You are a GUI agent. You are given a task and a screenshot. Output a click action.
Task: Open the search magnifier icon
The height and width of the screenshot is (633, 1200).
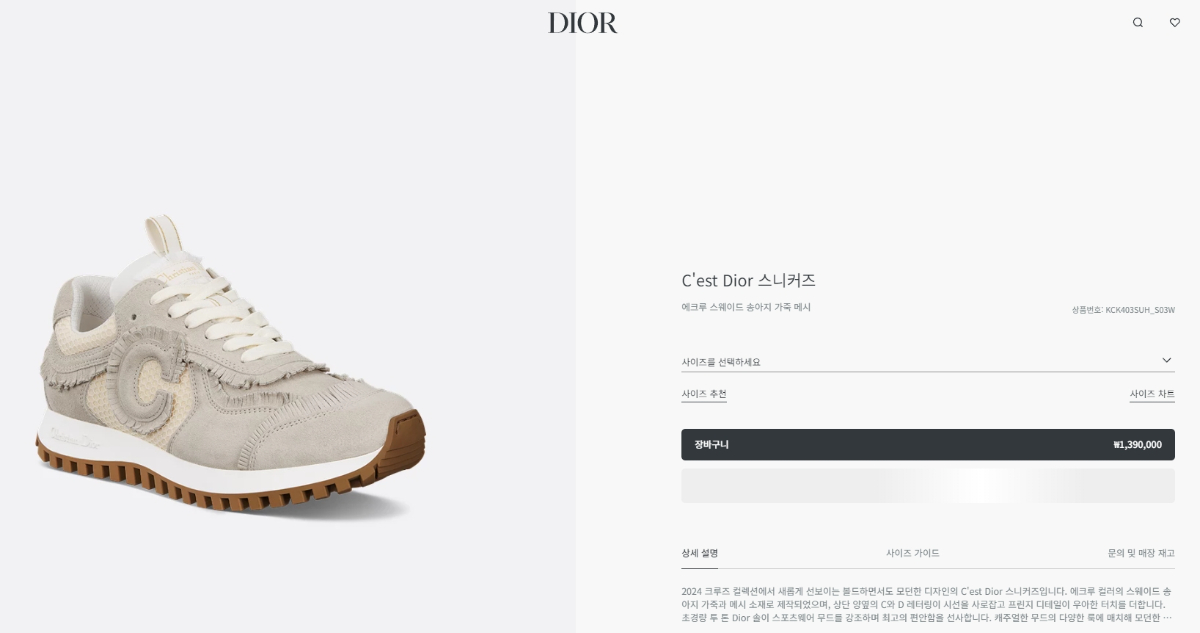click(x=1137, y=22)
